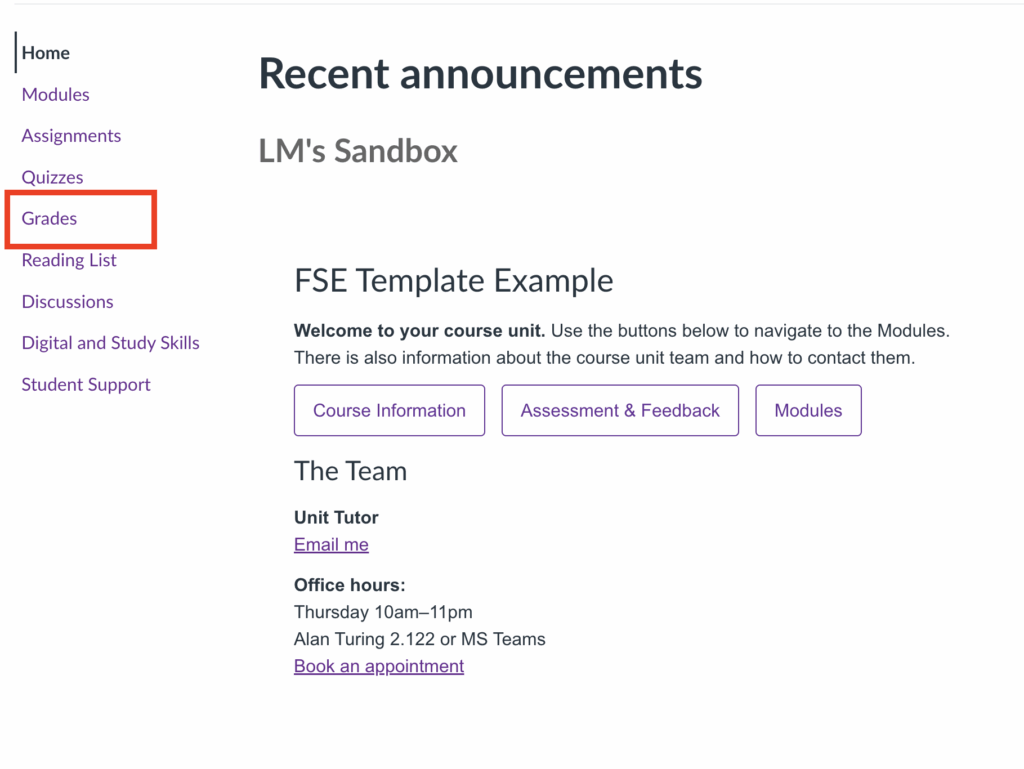Go to Home in the course navigation
Screen dimensions: 1024x769
point(46,53)
